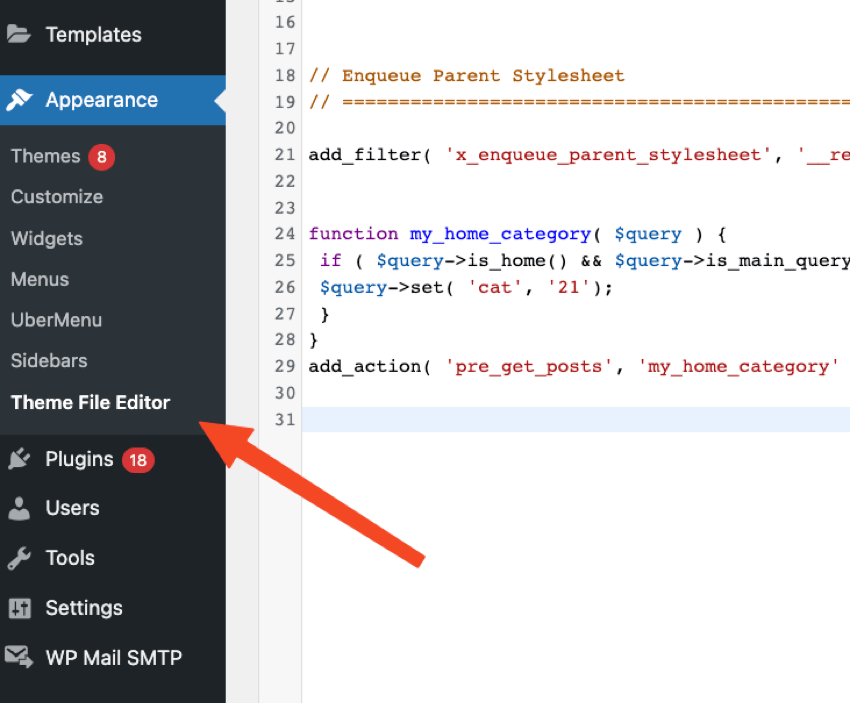The height and width of the screenshot is (703, 850).
Task: Open the Themes submenu page
Action: pos(45,156)
